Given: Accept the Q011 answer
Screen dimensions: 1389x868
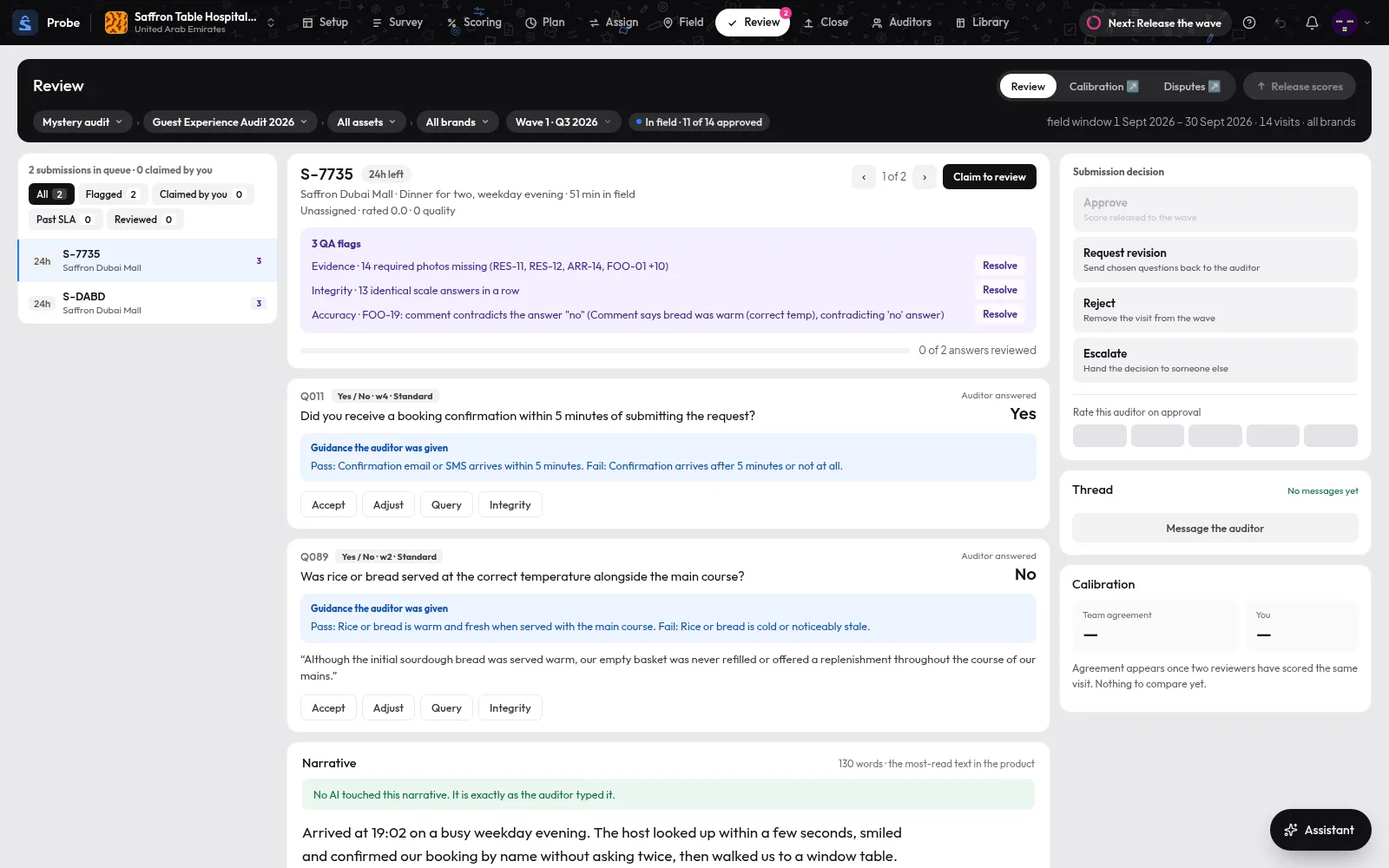Looking at the screenshot, I should (x=328, y=505).
